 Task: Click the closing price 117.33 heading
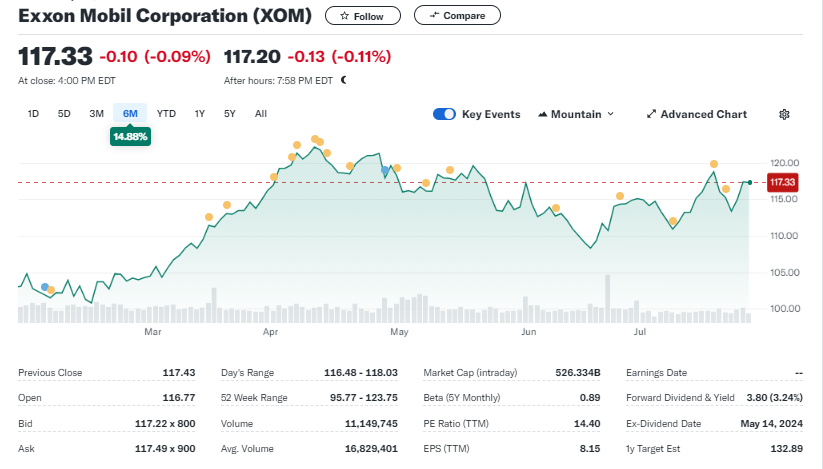[55, 56]
